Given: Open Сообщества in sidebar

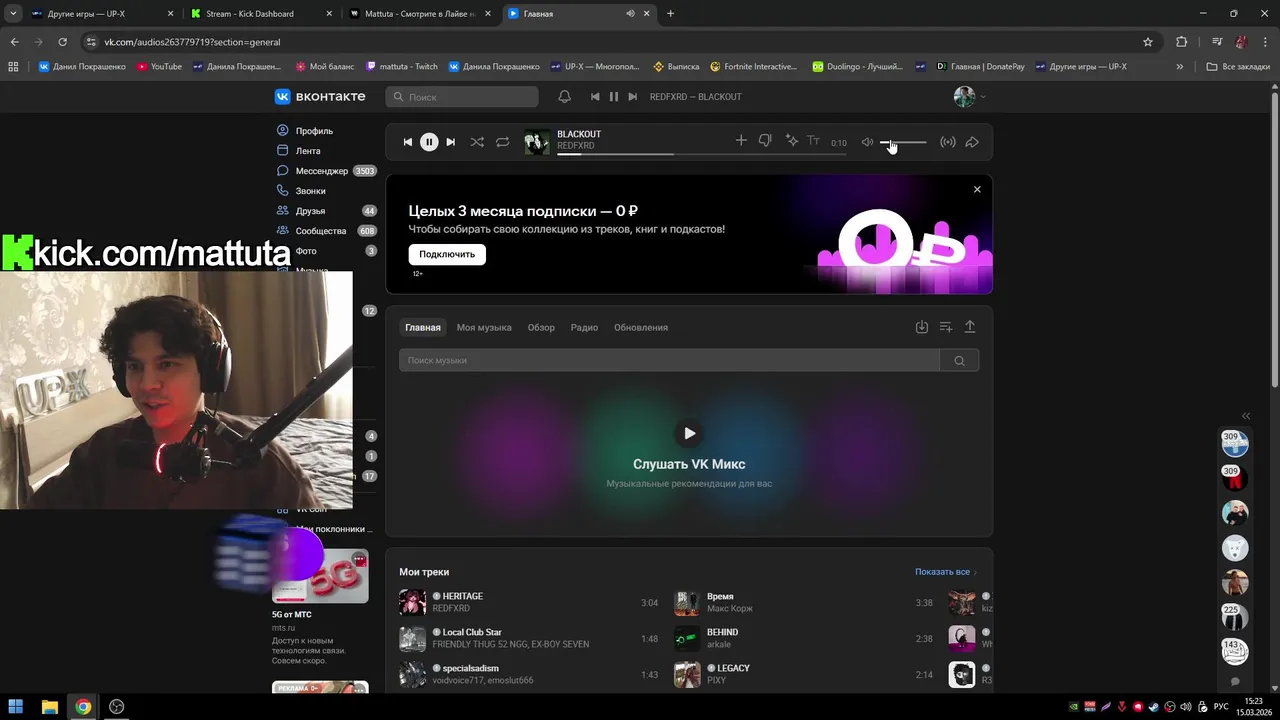Looking at the screenshot, I should [320, 231].
